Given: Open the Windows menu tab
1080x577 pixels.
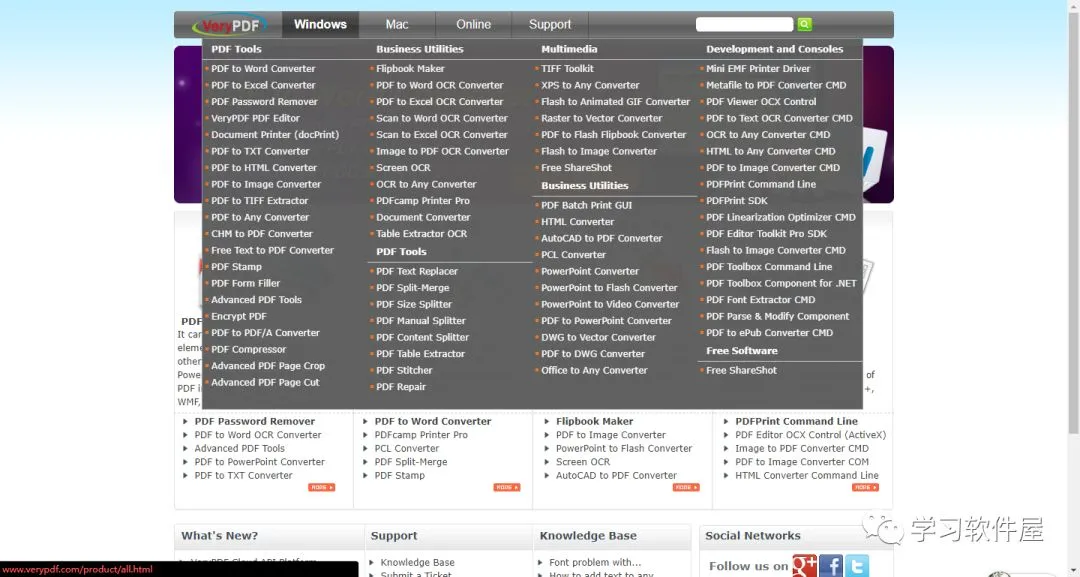Looking at the screenshot, I should [320, 24].
